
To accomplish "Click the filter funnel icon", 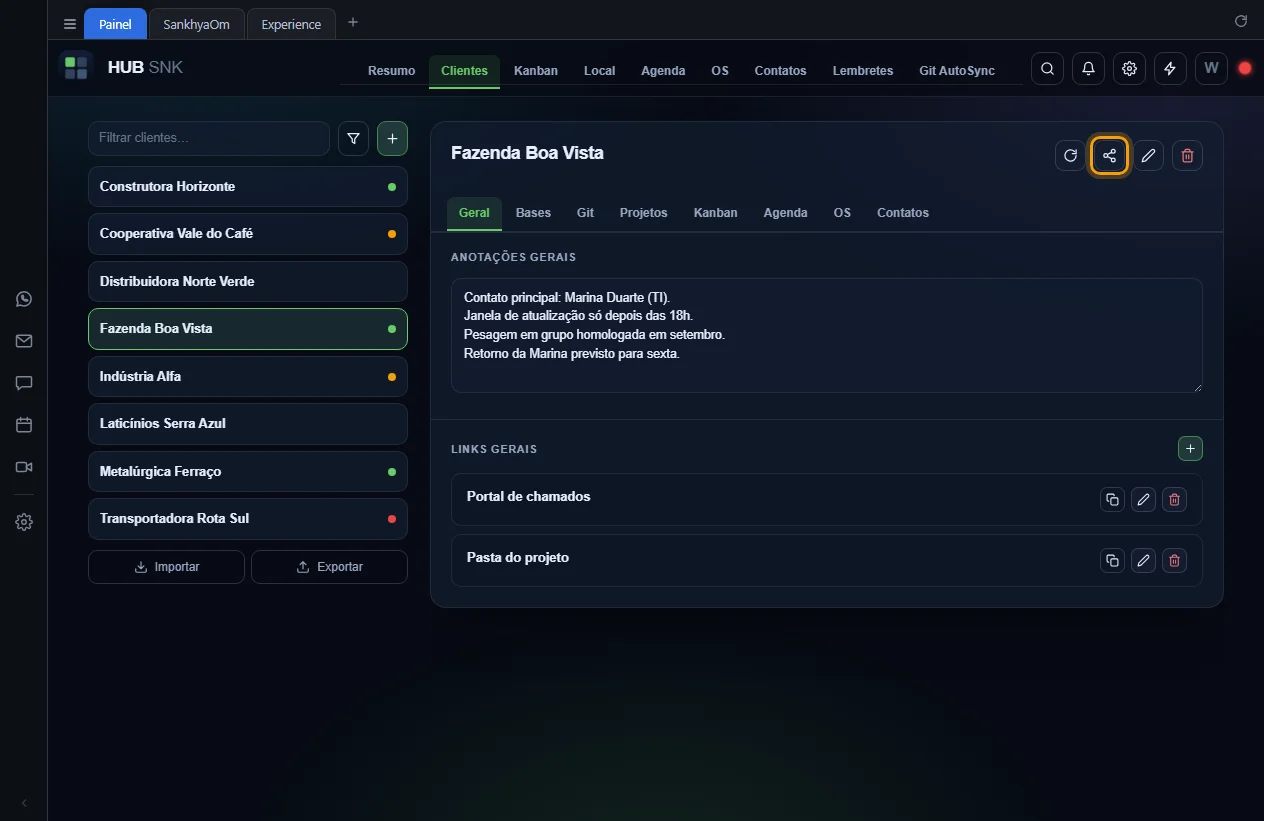I will pos(353,139).
